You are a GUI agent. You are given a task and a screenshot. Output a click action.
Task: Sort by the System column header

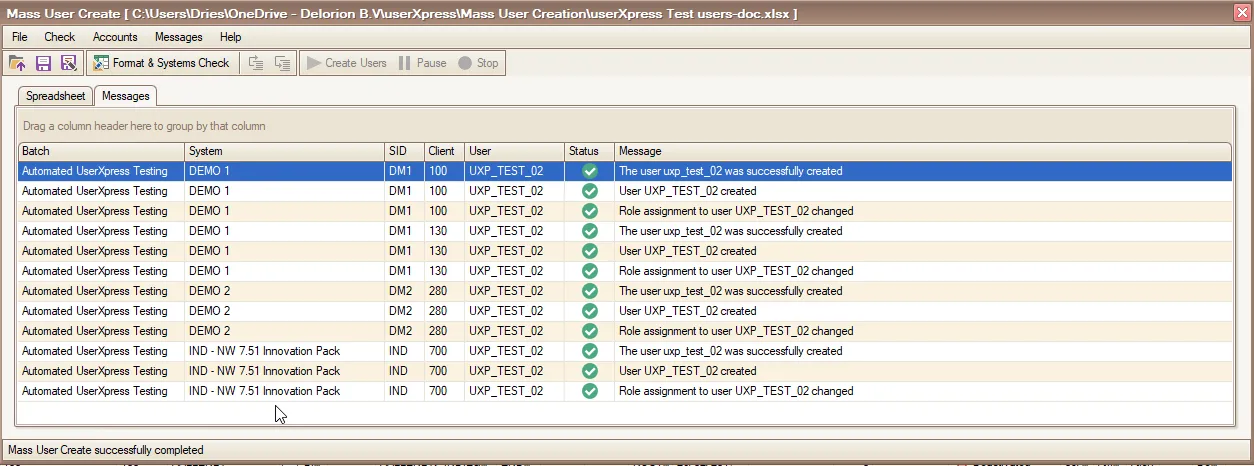point(285,151)
